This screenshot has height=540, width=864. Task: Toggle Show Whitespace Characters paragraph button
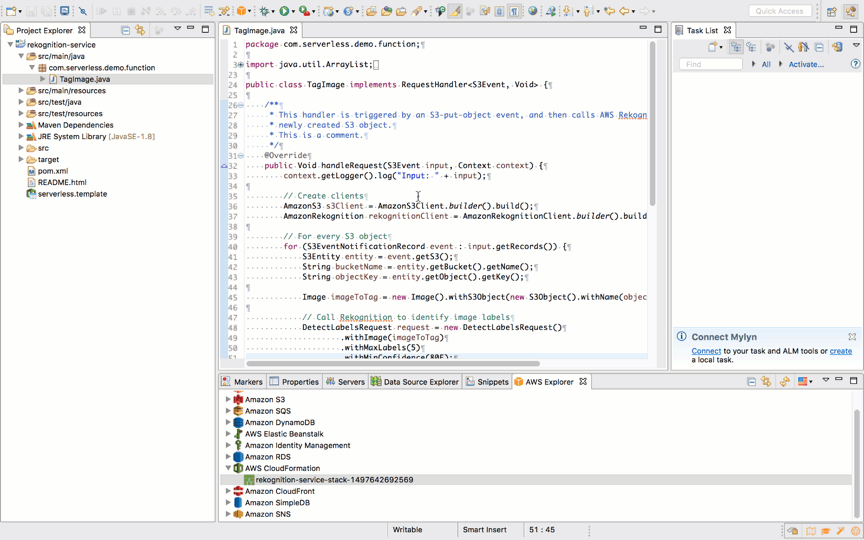pos(514,11)
